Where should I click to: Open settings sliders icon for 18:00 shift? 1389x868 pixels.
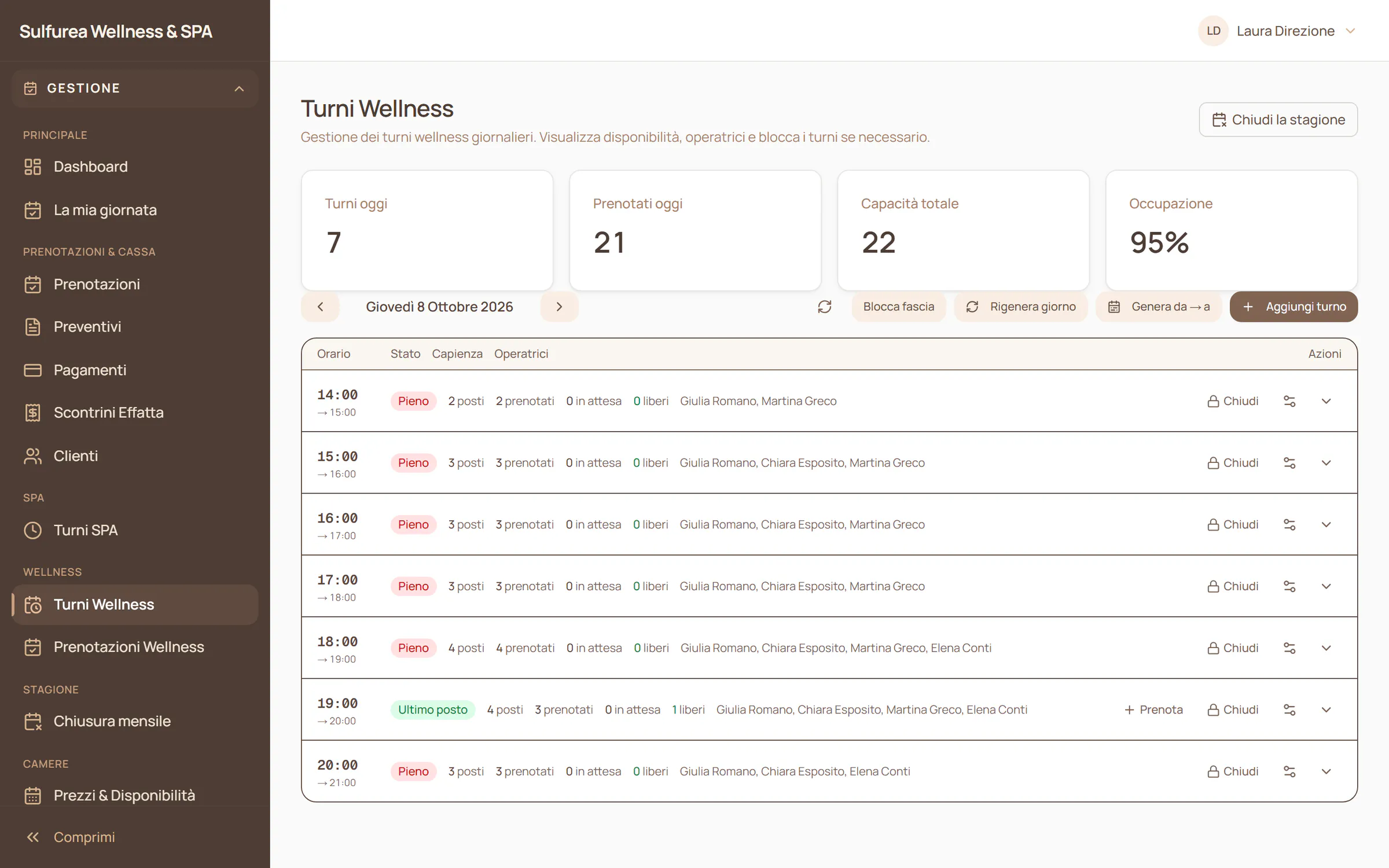click(x=1289, y=648)
